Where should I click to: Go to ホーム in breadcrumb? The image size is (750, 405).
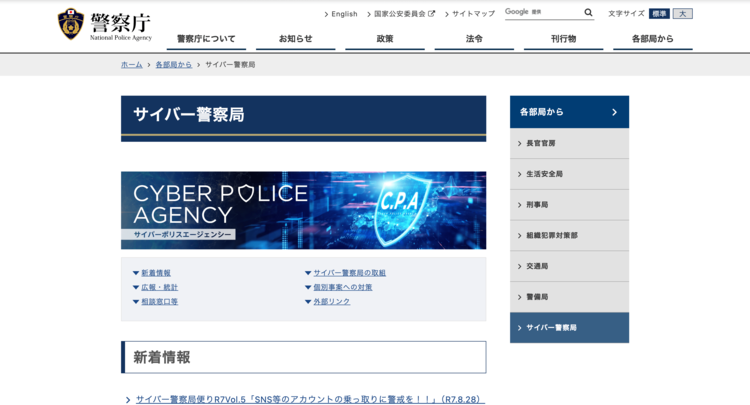132,65
